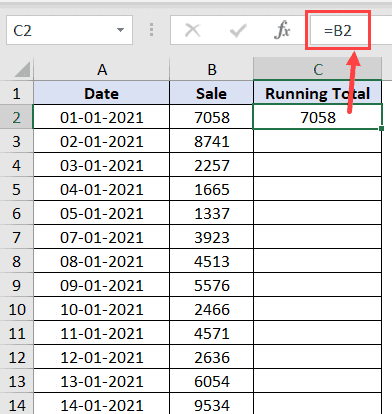Click the fill handle on cell C2
The image size is (392, 414).
click(x=381, y=129)
